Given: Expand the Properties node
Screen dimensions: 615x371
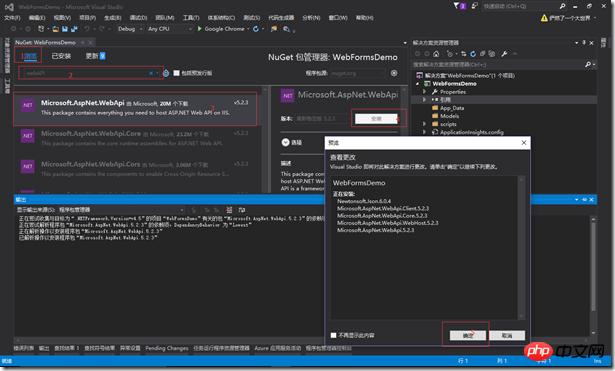Looking at the screenshot, I should pyautogui.click(x=424, y=92).
